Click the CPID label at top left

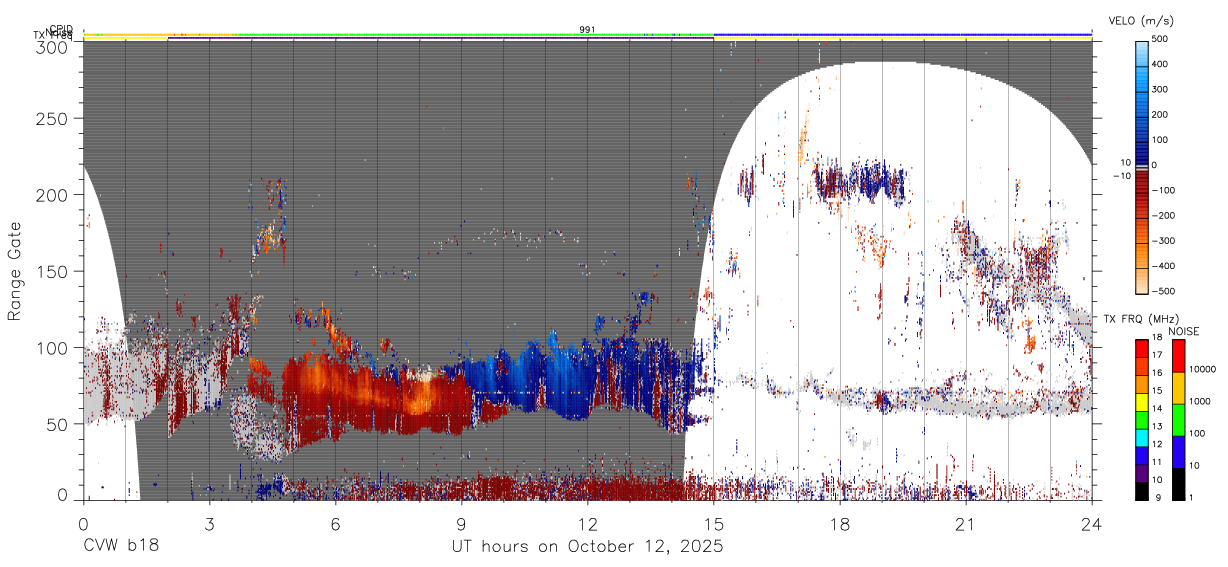click(x=61, y=29)
